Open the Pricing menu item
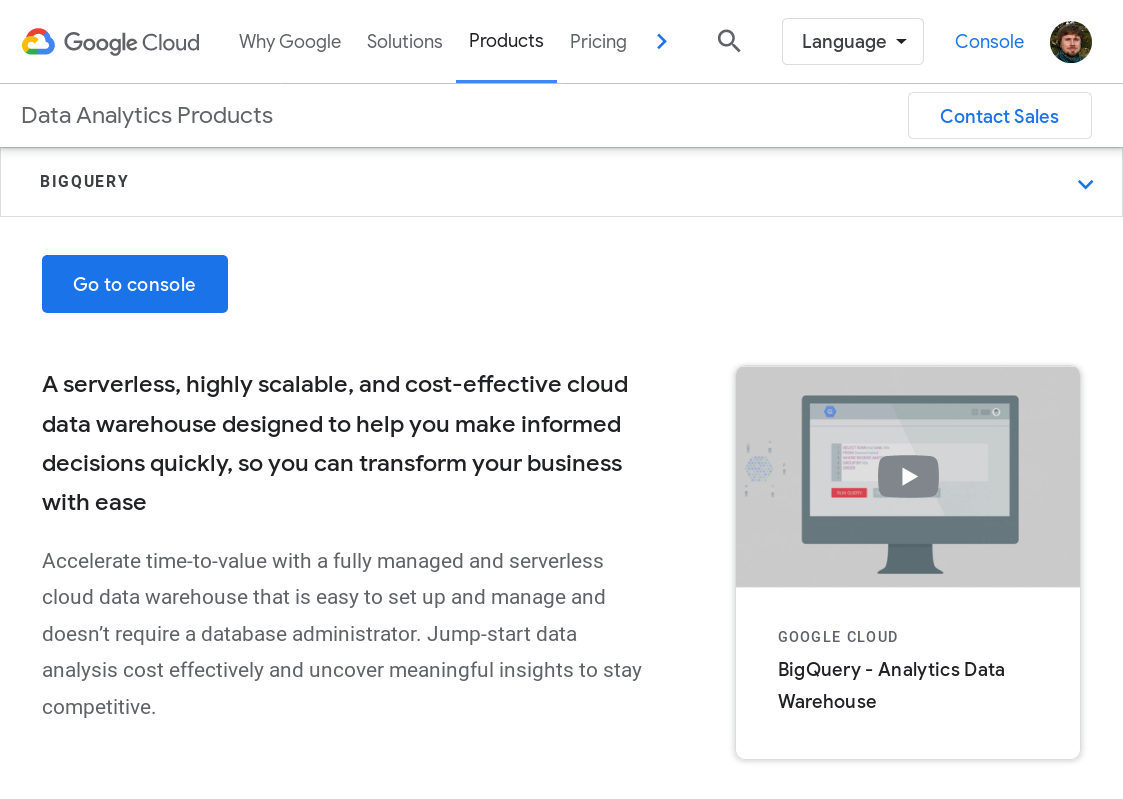1123x799 pixels. click(x=598, y=42)
